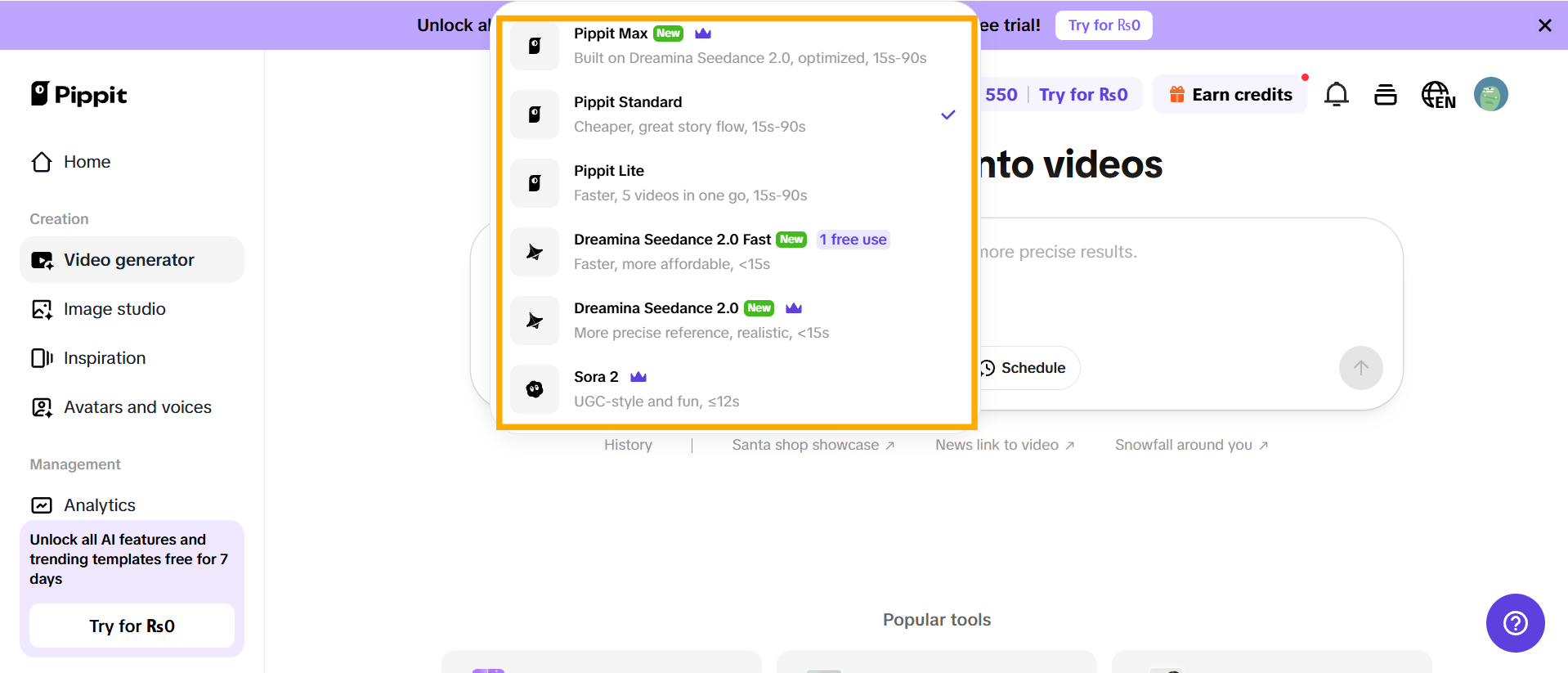Viewport: 1568px width, 673px height.
Task: Open the notifications bell
Action: [x=1336, y=95]
